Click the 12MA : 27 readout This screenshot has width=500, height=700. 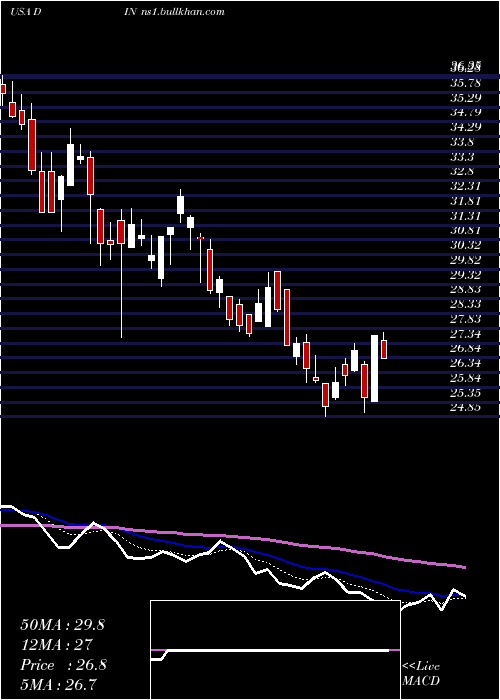[x=56, y=645]
